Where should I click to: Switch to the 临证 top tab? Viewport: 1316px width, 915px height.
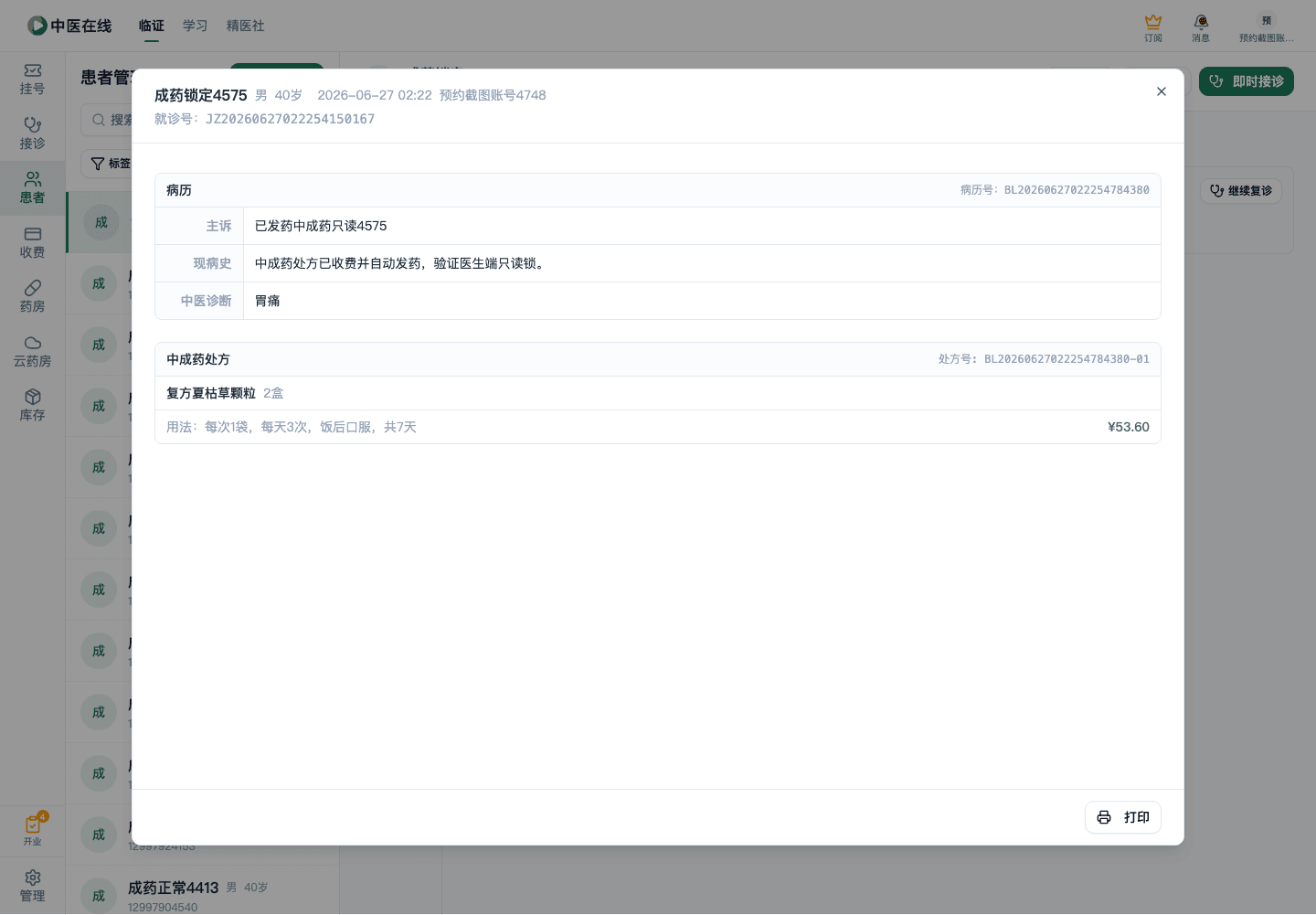pos(152,26)
